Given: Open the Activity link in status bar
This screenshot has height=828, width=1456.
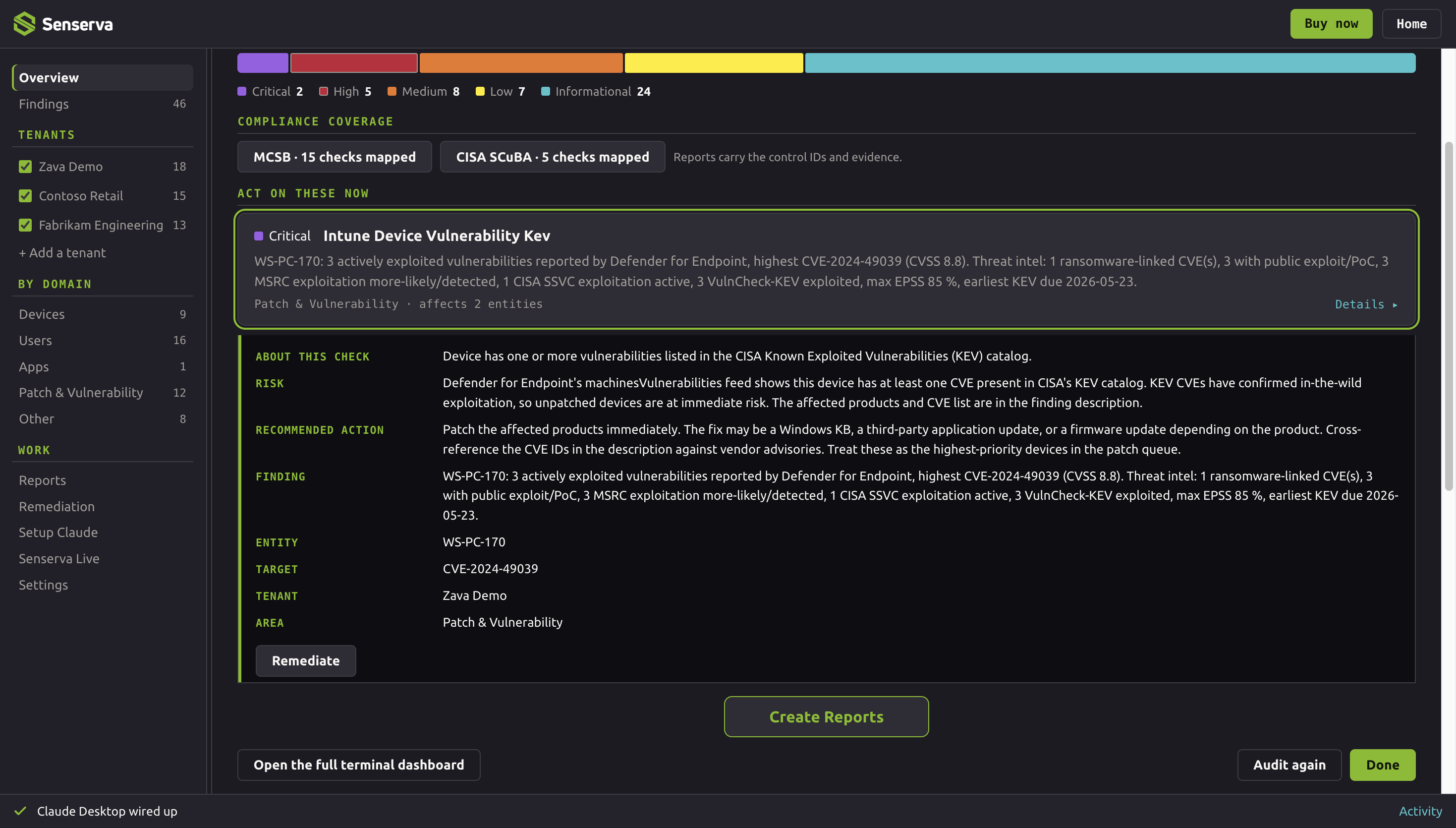Looking at the screenshot, I should point(1420,812).
